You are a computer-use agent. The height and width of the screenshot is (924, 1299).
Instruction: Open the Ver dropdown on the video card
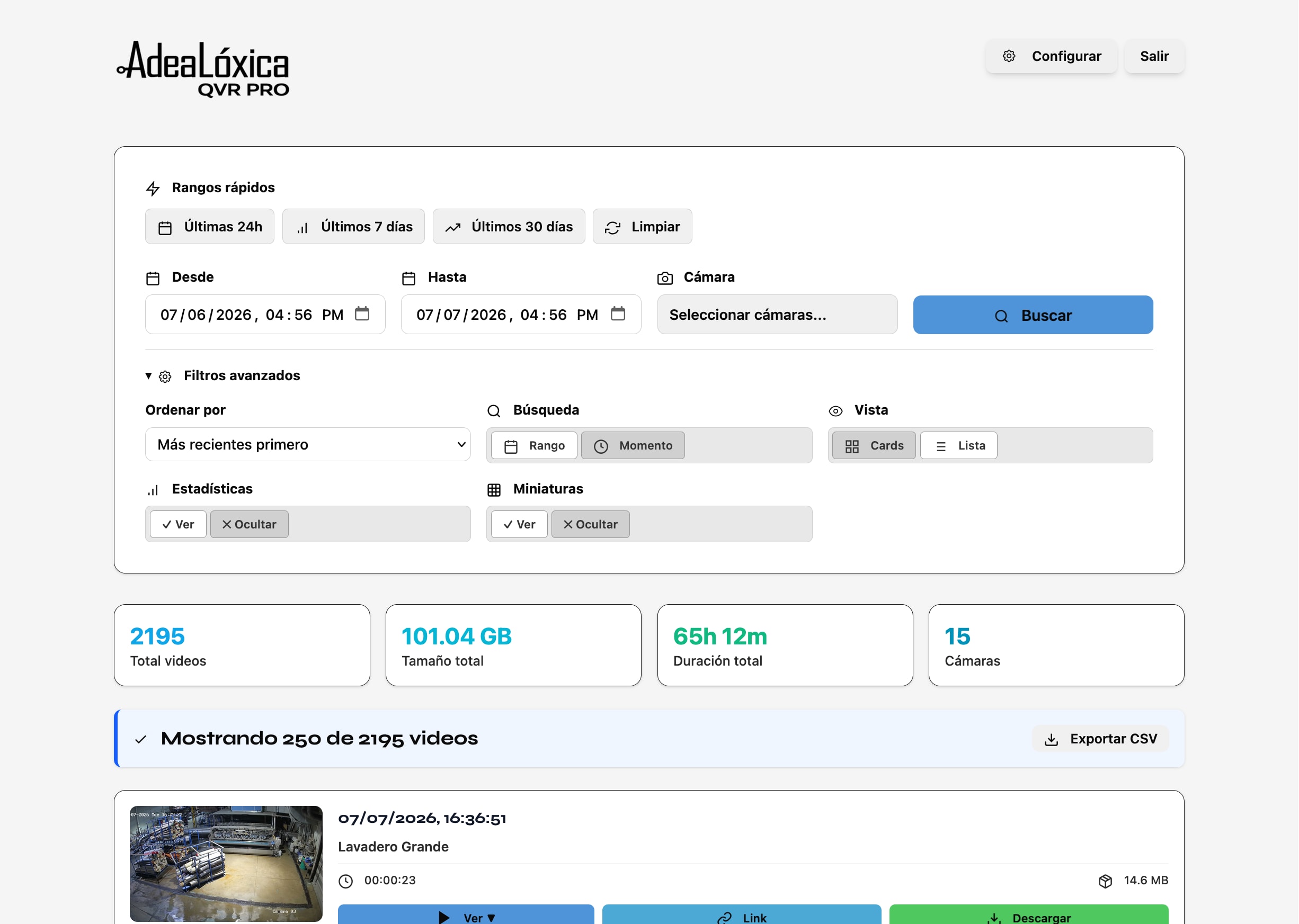pyautogui.click(x=466, y=914)
